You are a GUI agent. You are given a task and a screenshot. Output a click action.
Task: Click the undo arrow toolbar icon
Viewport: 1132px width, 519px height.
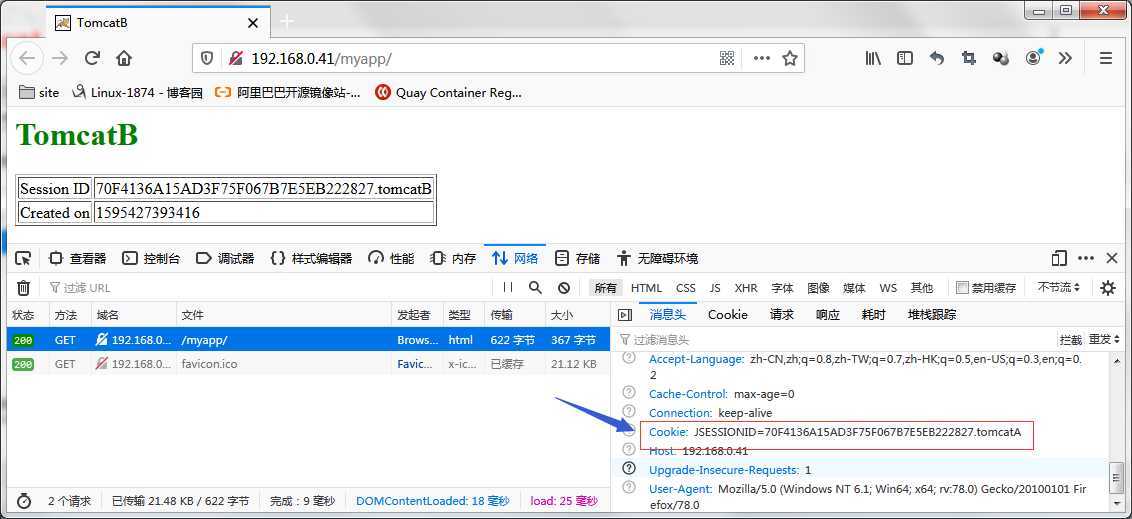coord(936,58)
